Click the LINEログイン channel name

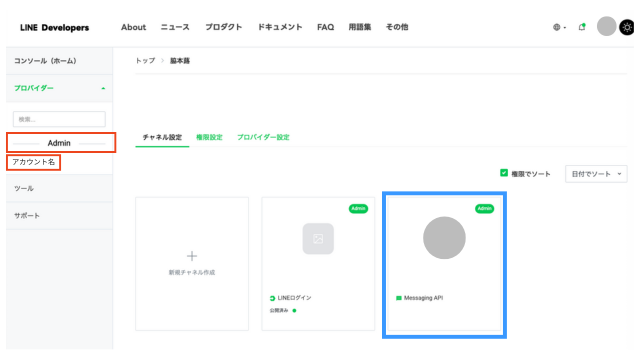(294, 298)
